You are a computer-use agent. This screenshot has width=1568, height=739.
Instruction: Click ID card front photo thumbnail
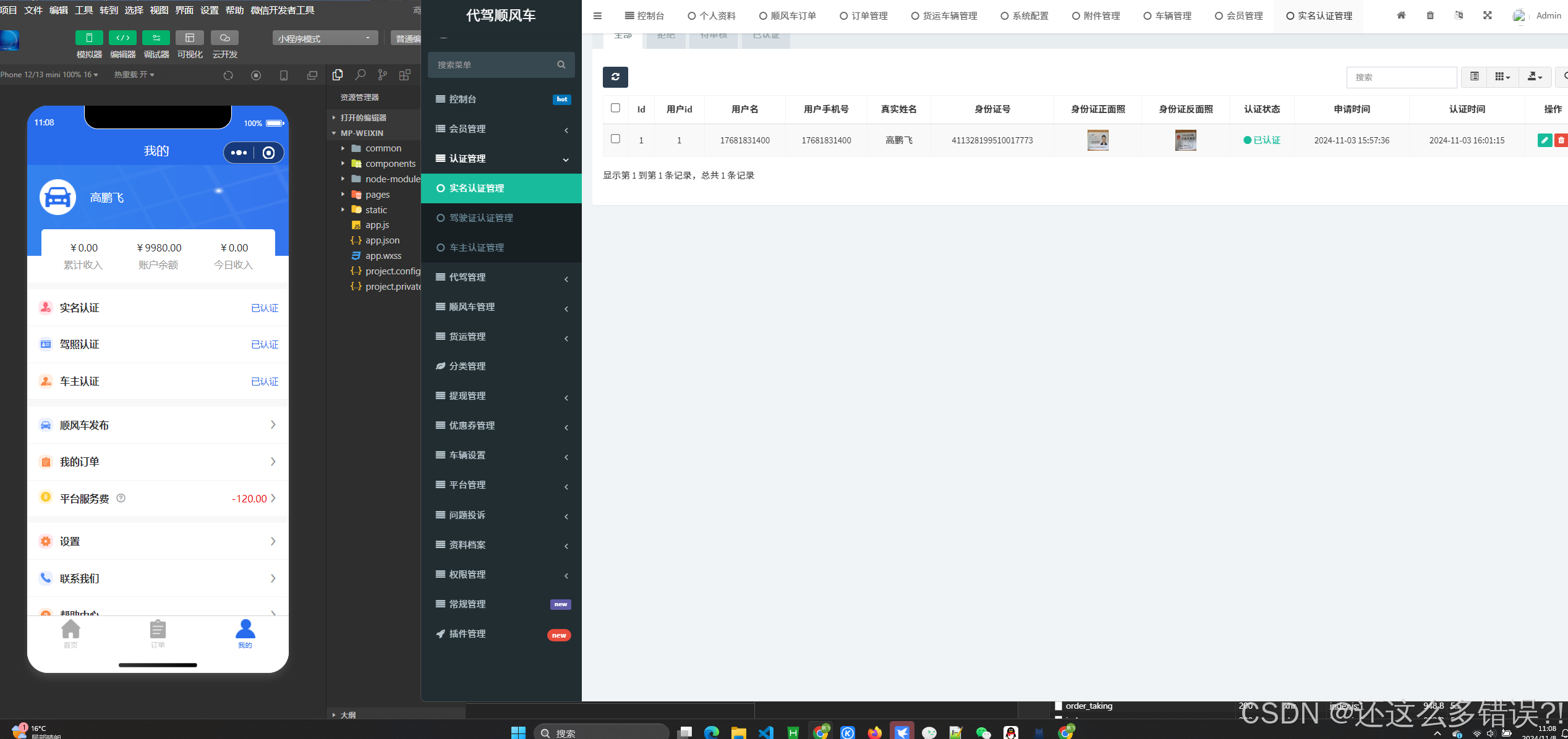1097,140
